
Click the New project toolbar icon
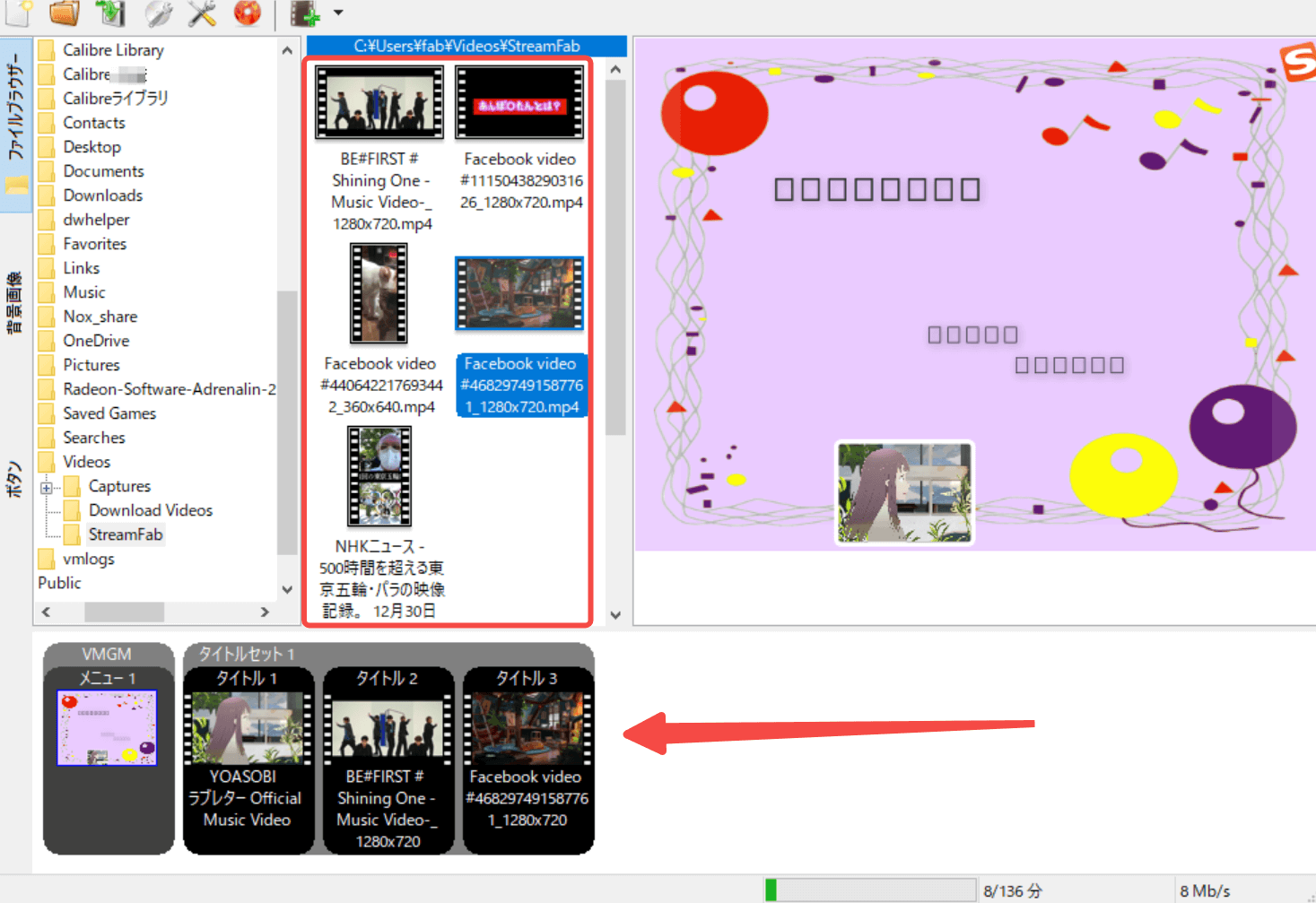tap(18, 12)
